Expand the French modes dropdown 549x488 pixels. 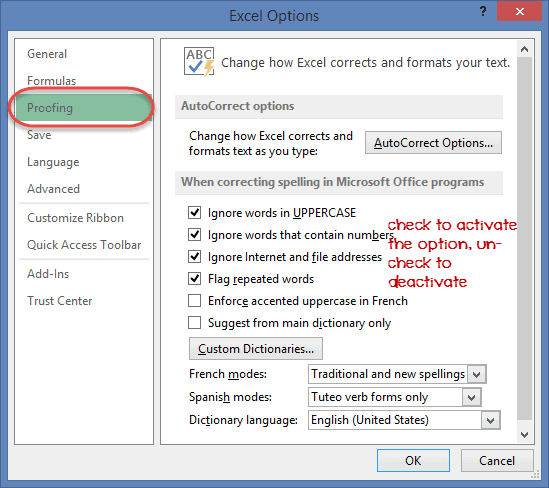click(x=477, y=374)
